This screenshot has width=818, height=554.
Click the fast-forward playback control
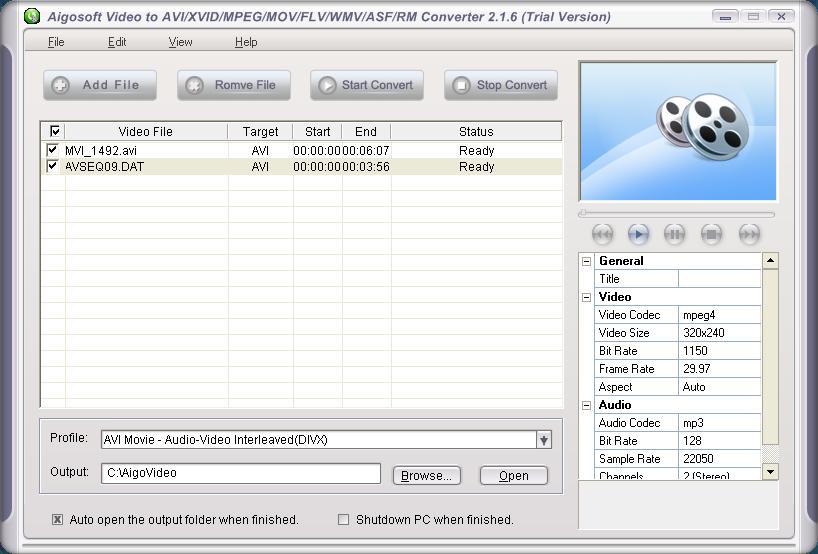tap(748, 234)
